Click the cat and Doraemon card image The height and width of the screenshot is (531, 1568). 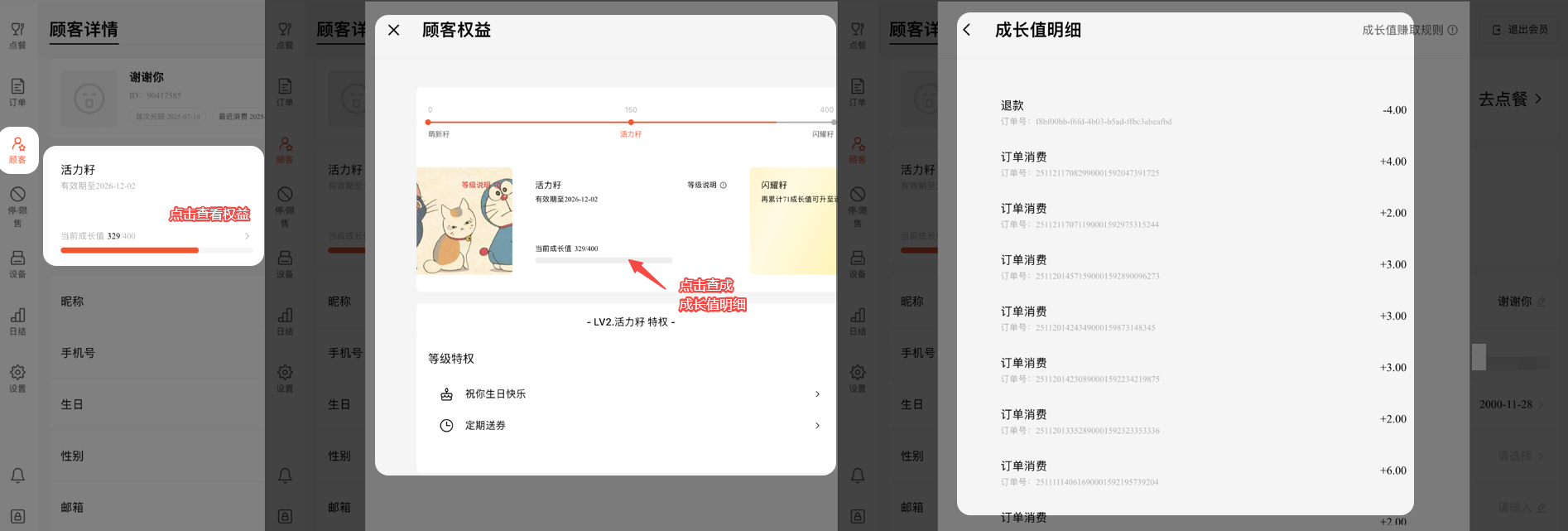tap(464, 221)
